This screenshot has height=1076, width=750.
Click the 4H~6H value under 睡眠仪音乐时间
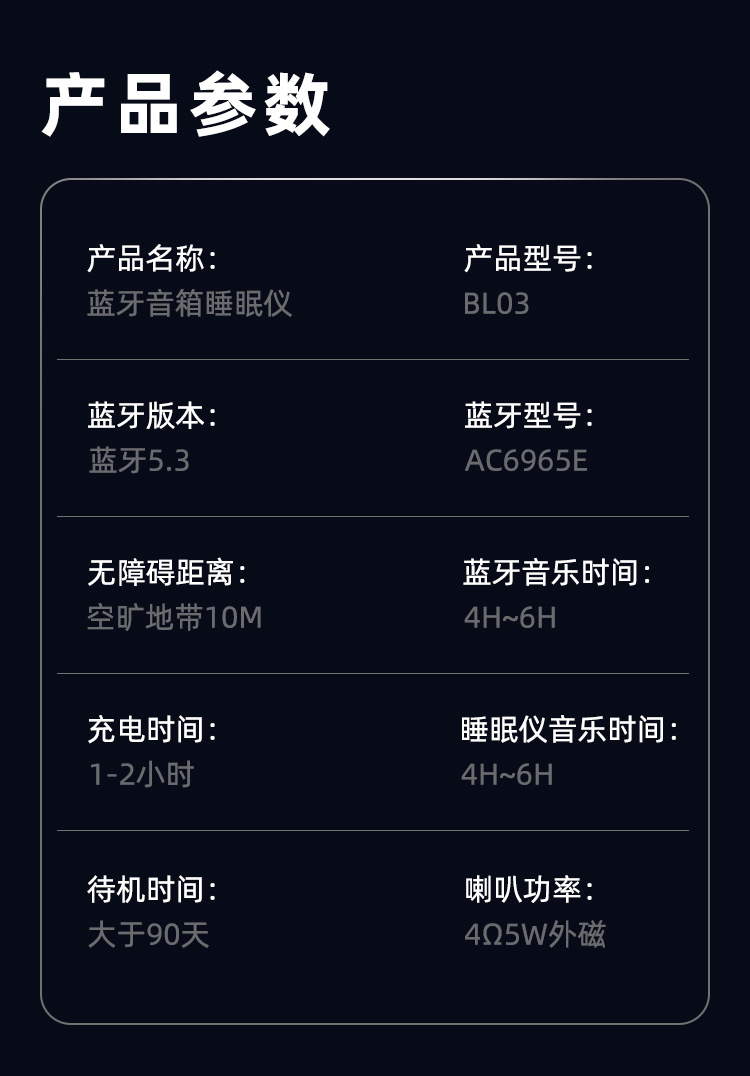(507, 774)
